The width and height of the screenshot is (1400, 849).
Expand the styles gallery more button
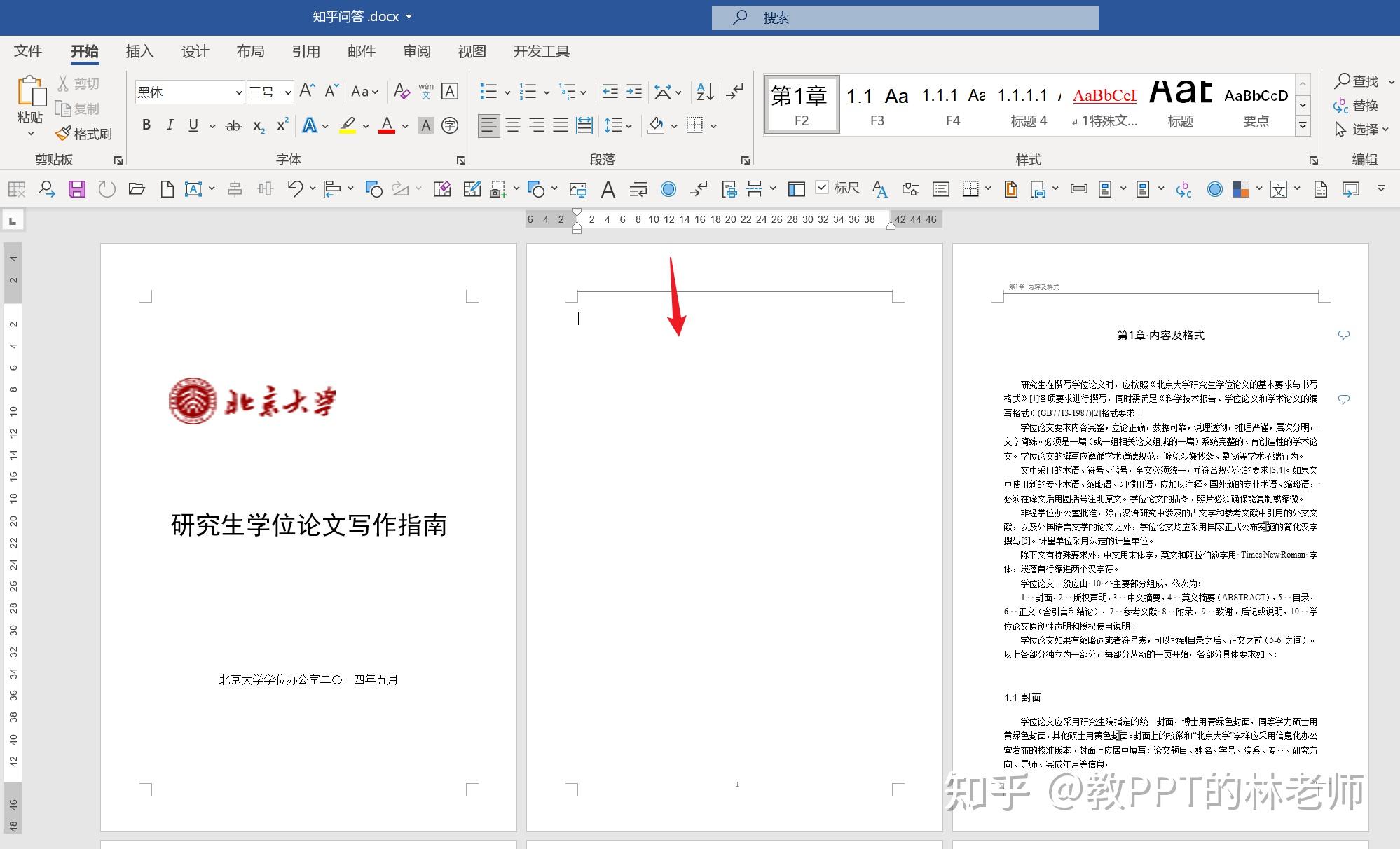[1303, 125]
